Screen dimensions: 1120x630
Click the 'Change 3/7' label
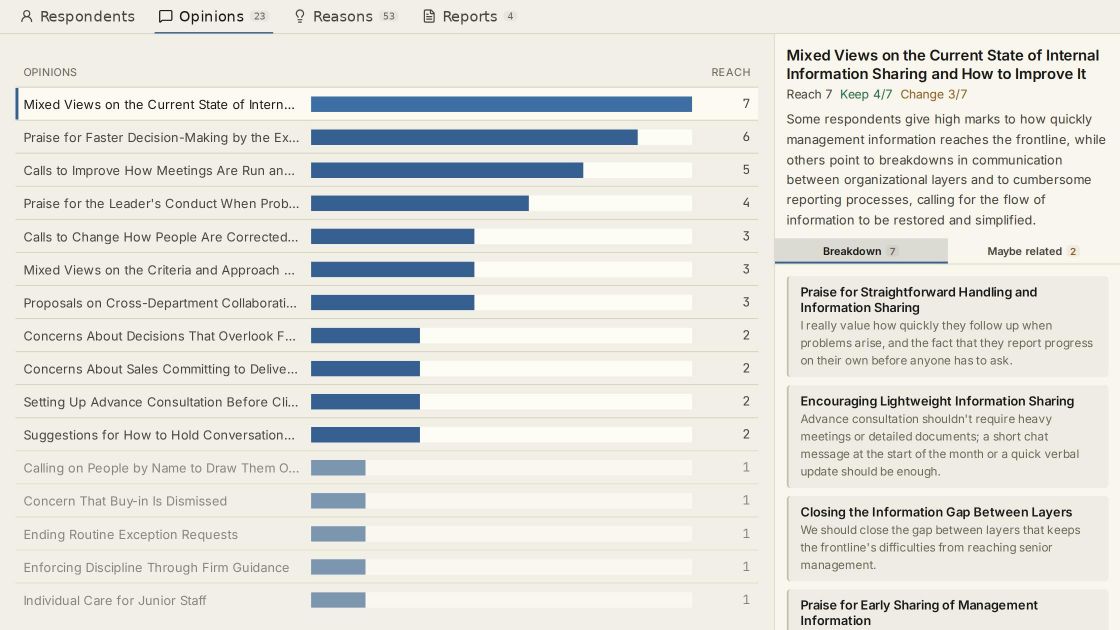[934, 94]
